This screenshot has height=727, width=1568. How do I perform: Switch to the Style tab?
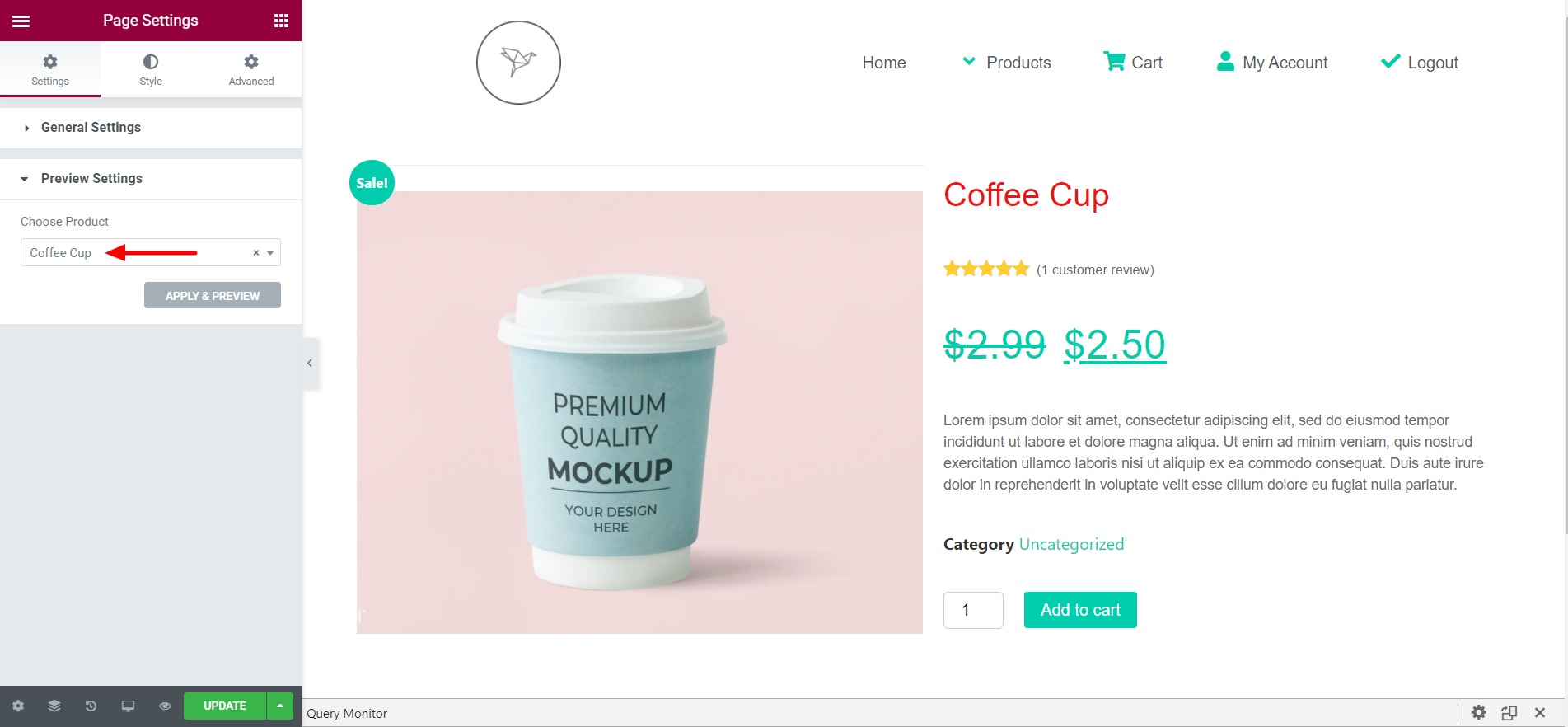151,69
